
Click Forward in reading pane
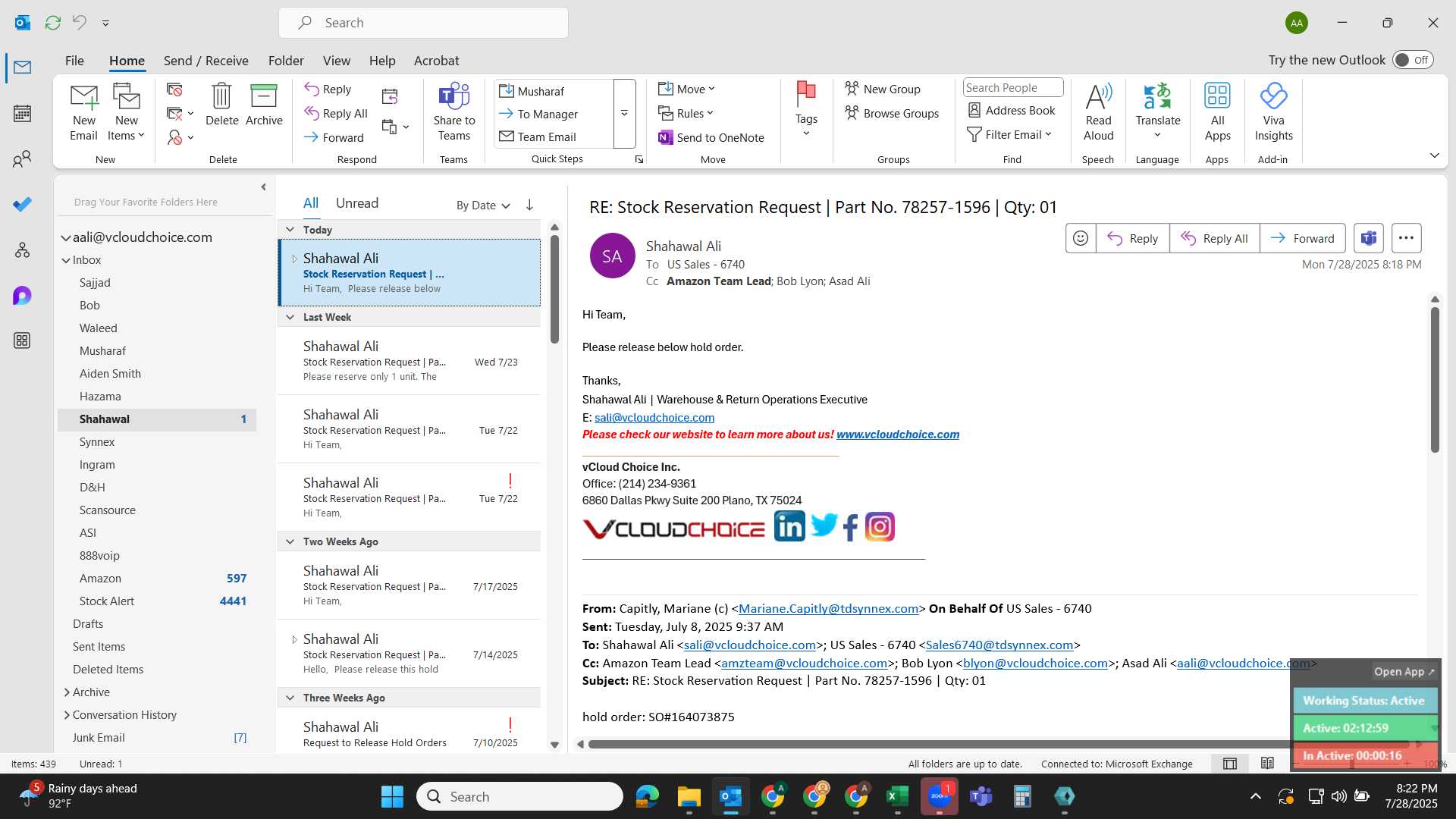click(1302, 238)
